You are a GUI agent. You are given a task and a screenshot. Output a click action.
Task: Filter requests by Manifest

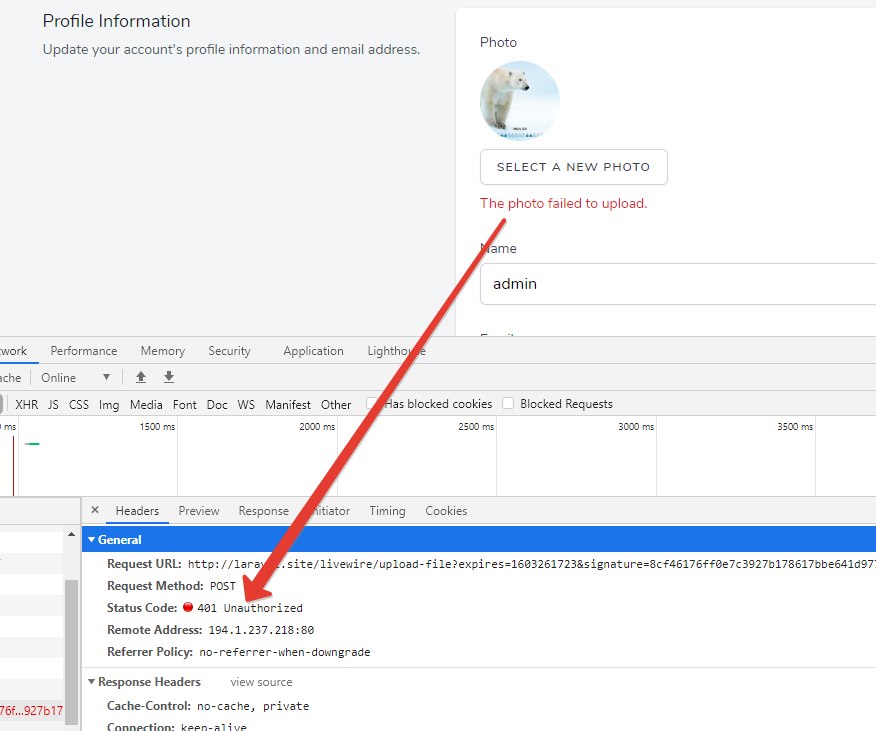(288, 405)
